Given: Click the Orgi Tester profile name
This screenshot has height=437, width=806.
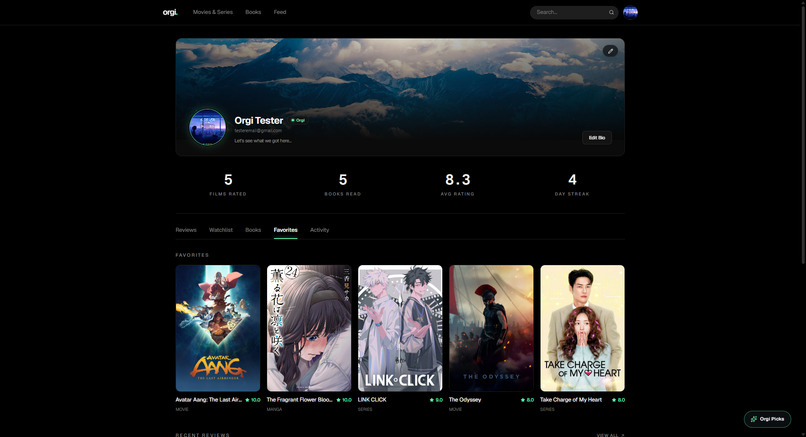Looking at the screenshot, I should tap(259, 120).
